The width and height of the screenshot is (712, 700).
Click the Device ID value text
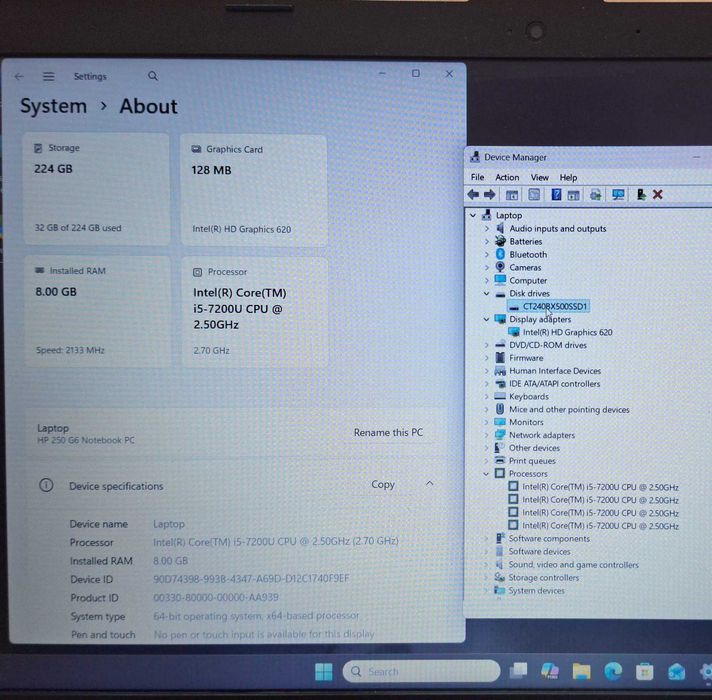[251, 579]
